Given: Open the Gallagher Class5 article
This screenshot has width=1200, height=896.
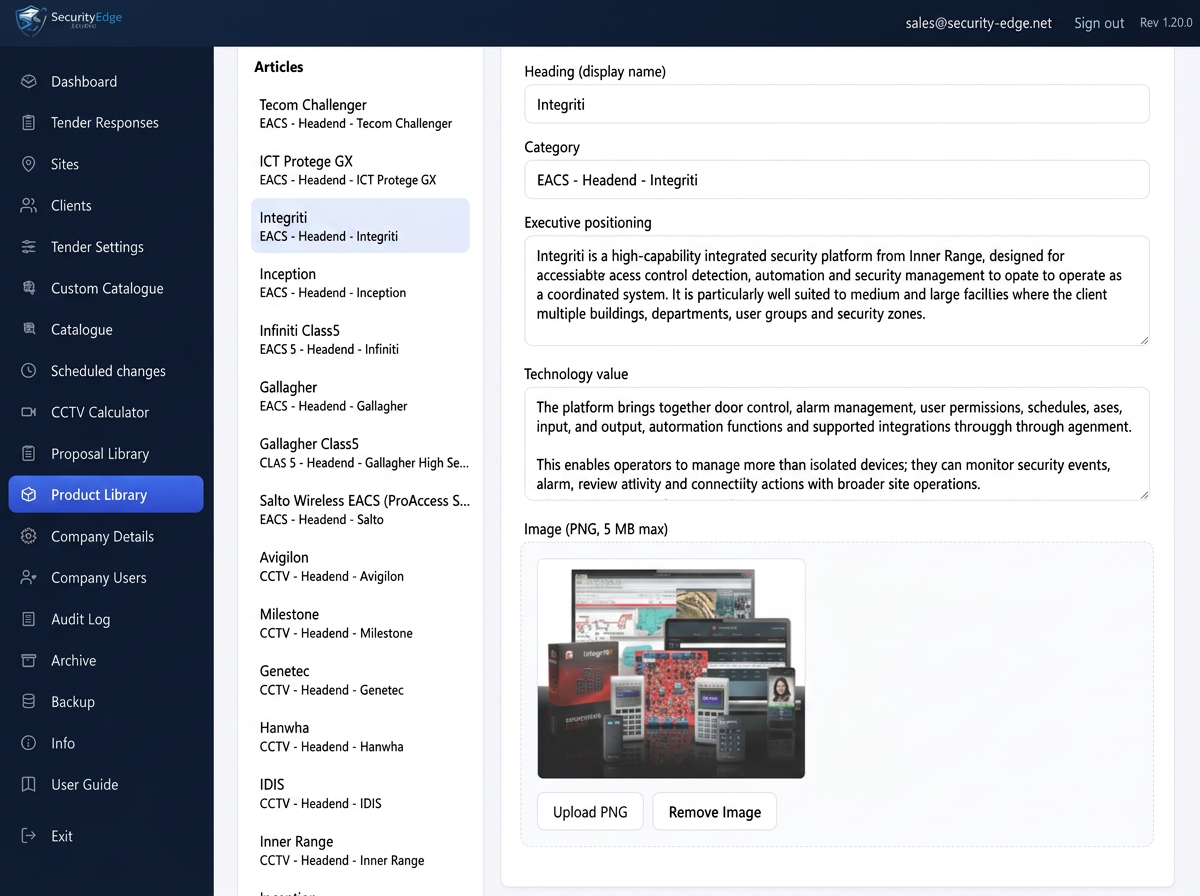Looking at the screenshot, I should 360,453.
